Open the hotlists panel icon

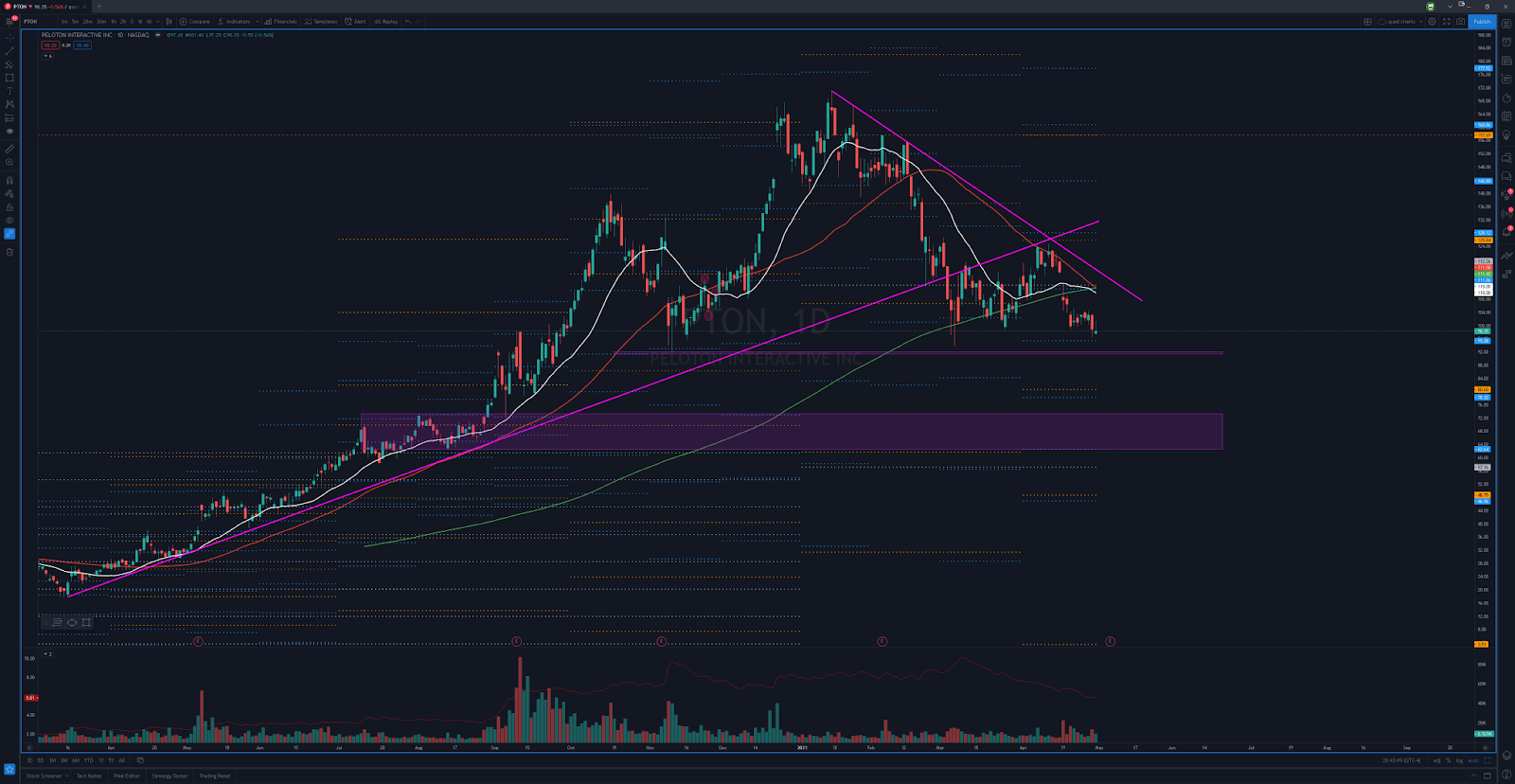pos(1506,98)
